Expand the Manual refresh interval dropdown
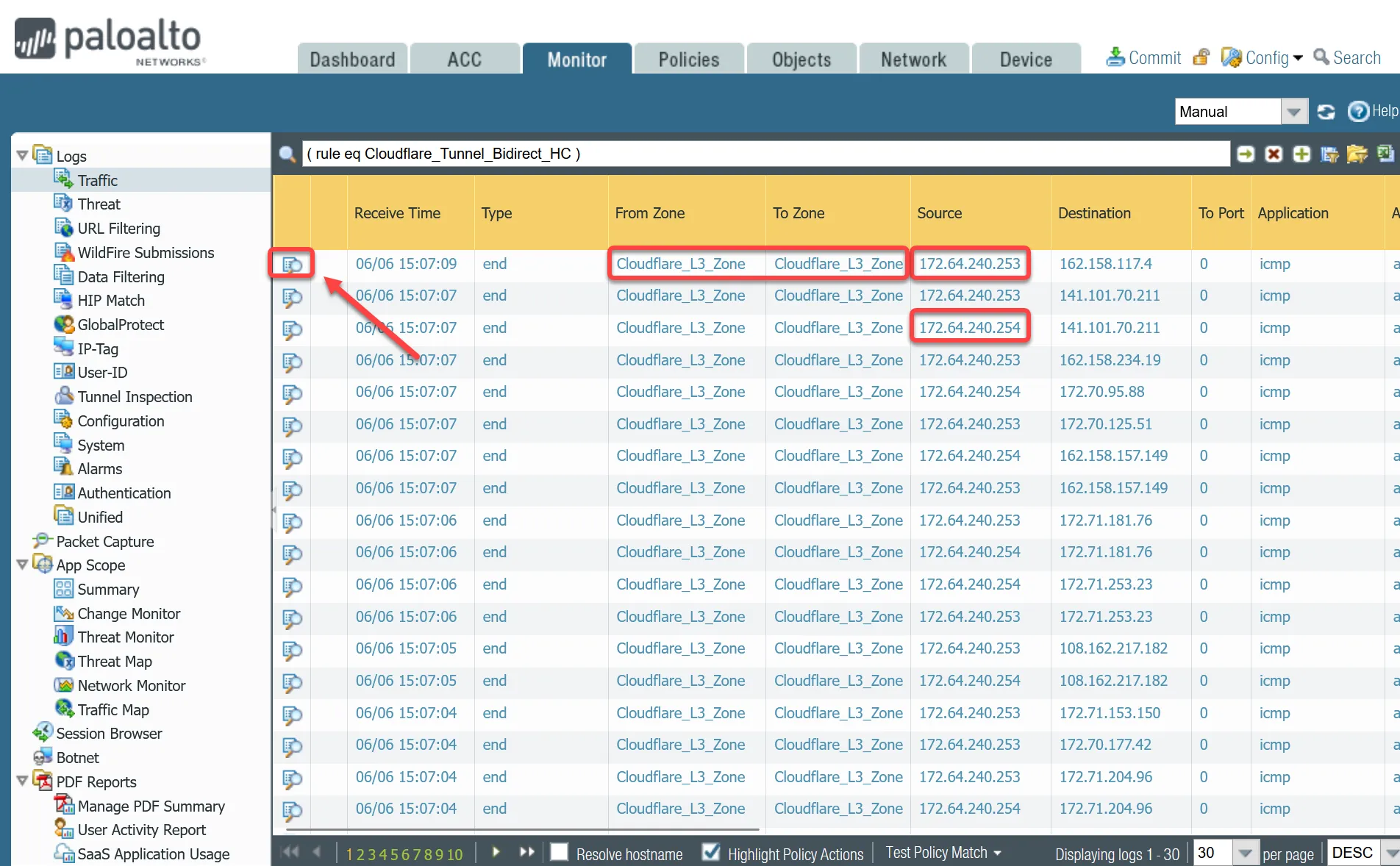This screenshot has width=1400, height=866. click(1294, 111)
